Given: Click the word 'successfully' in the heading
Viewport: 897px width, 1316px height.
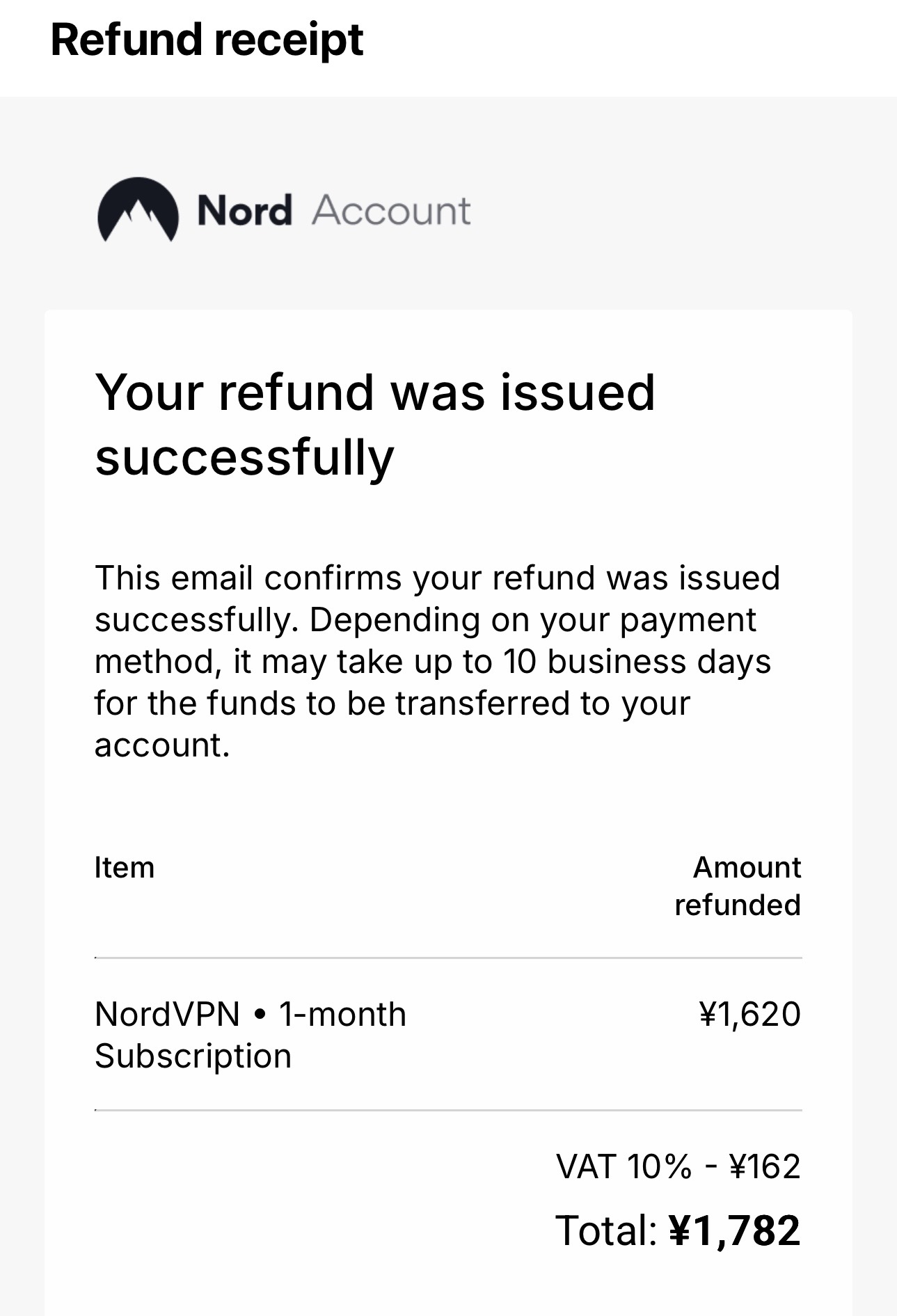Looking at the screenshot, I should pyautogui.click(x=244, y=458).
